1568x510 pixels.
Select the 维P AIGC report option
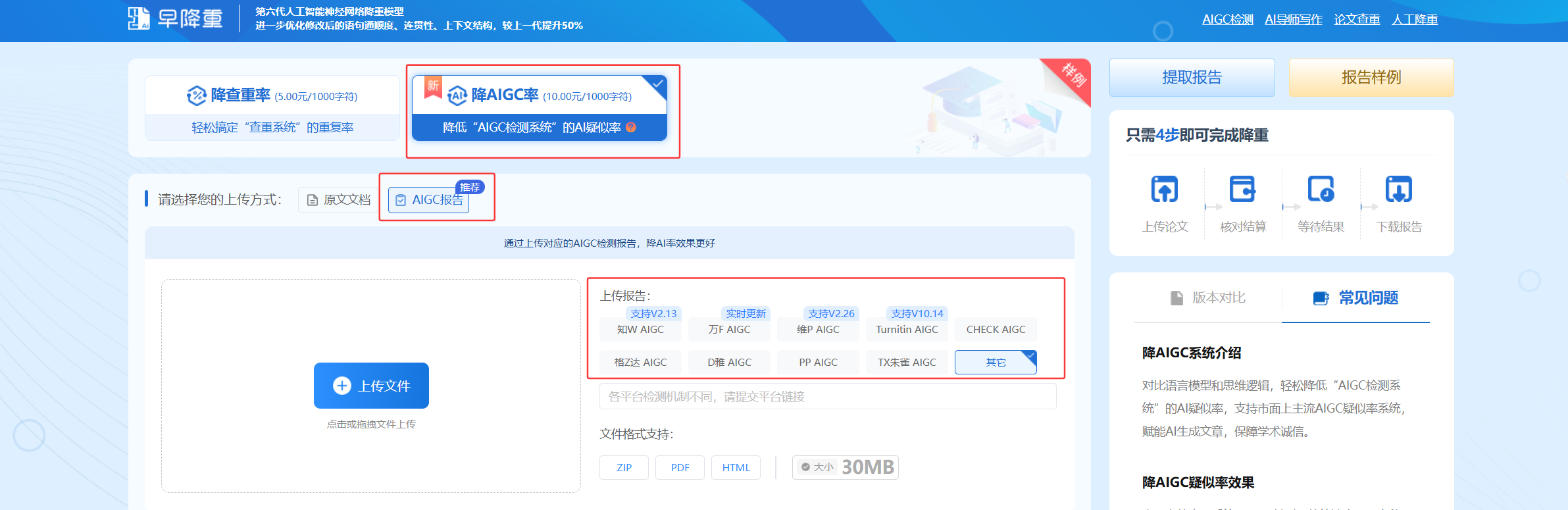818,330
